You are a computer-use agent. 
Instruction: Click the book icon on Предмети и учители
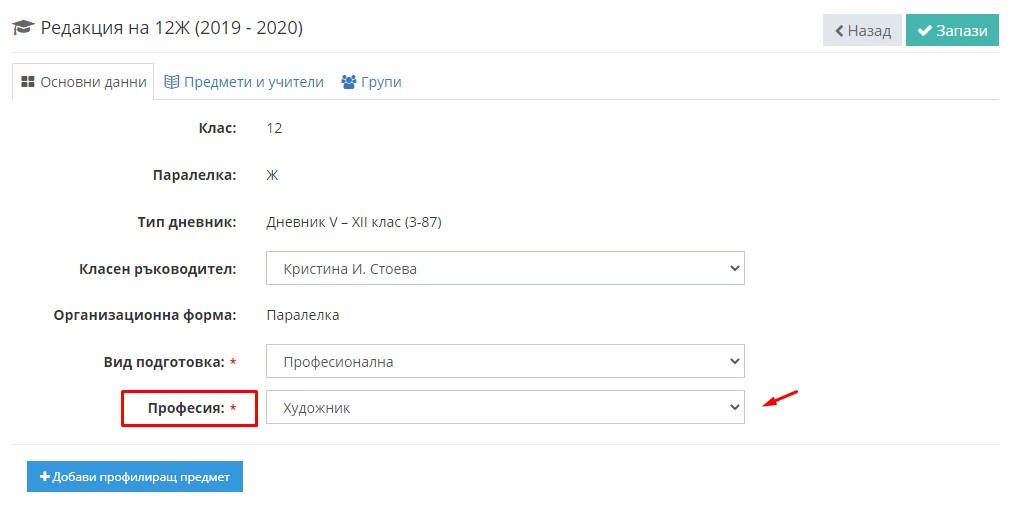(x=171, y=82)
